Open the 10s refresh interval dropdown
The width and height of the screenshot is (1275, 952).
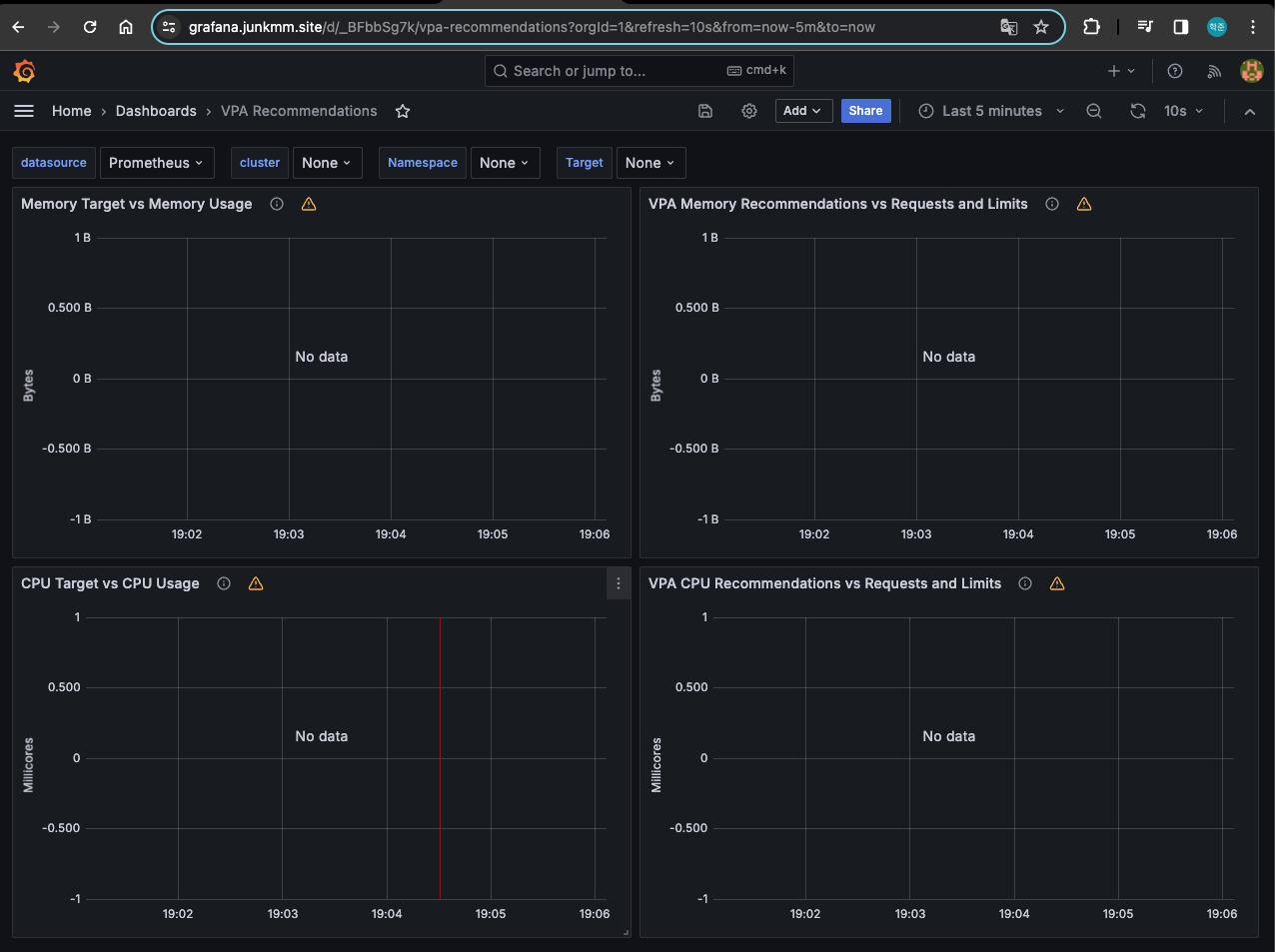tap(1183, 111)
